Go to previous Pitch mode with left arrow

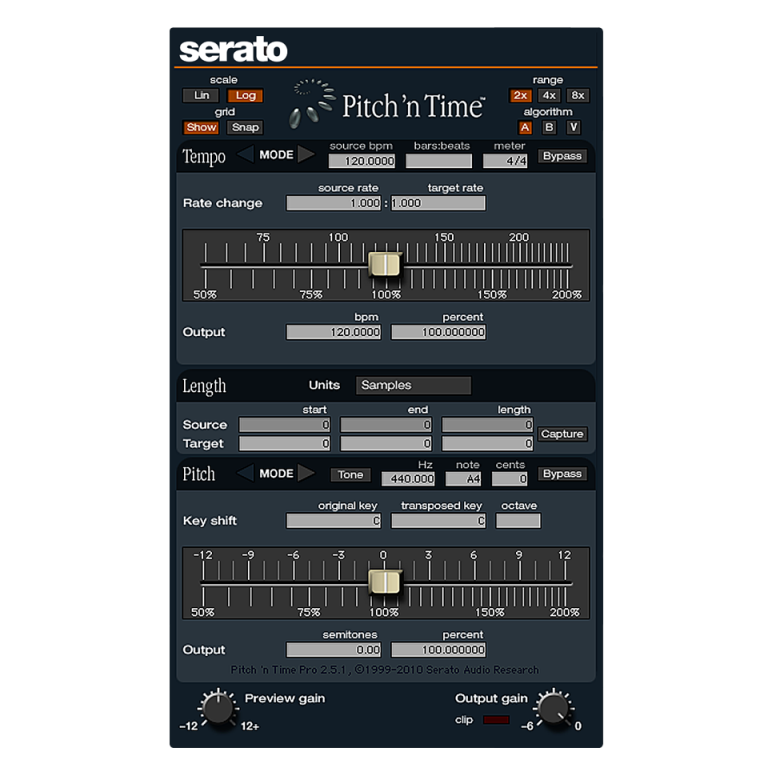pos(245,473)
